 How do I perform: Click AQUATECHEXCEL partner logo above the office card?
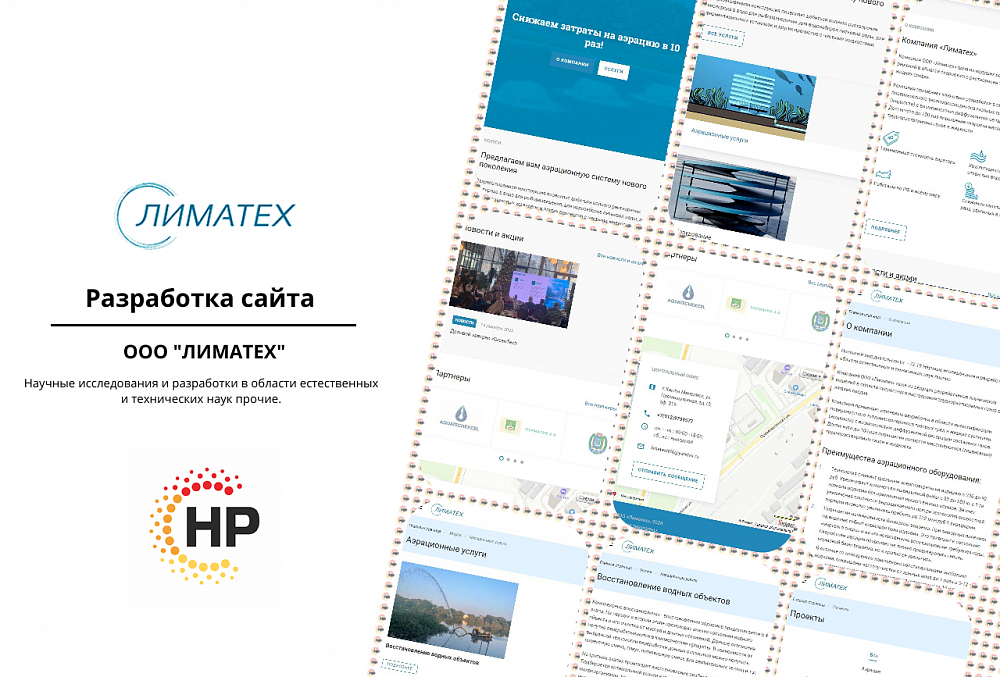(687, 298)
